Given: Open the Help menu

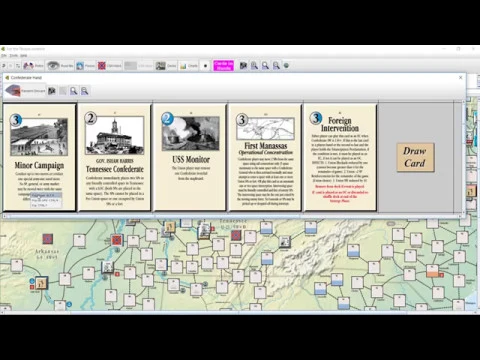Looking at the screenshot, I should tap(24, 56).
